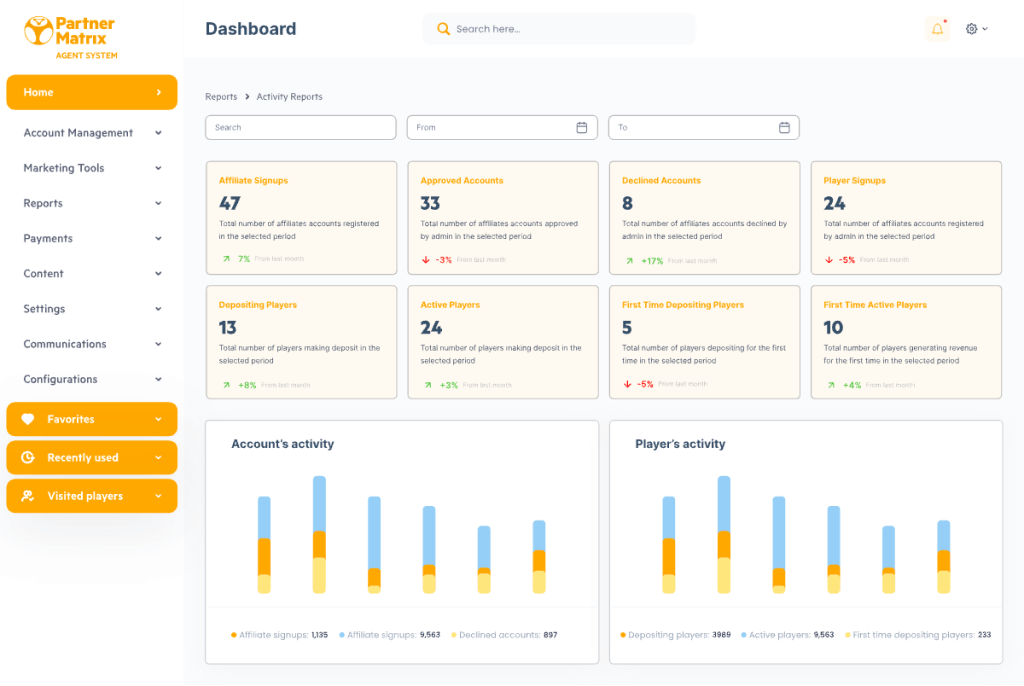Open the Active Players card title
This screenshot has width=1024, height=686.
(450, 305)
